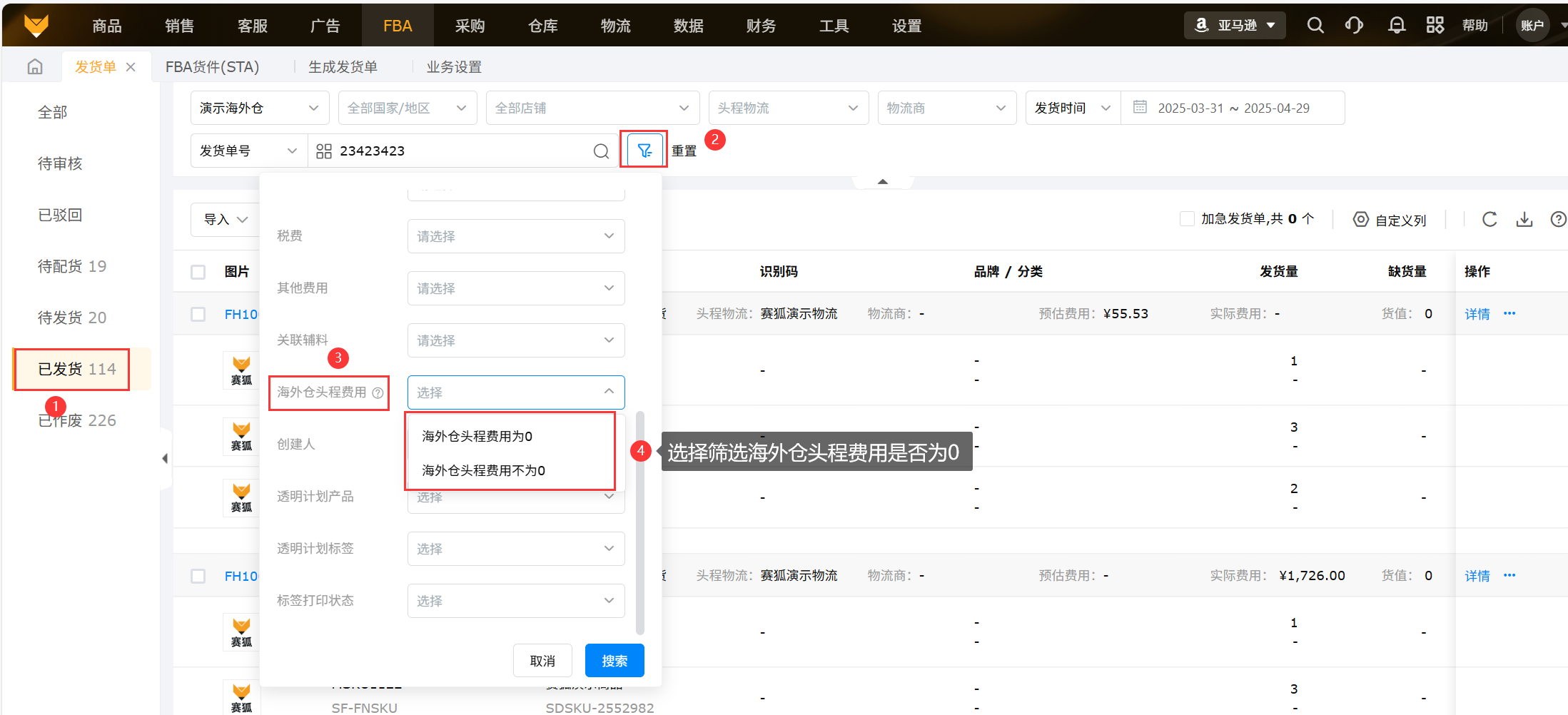1568x715 pixels.
Task: Go to home icon tab
Action: click(x=35, y=67)
